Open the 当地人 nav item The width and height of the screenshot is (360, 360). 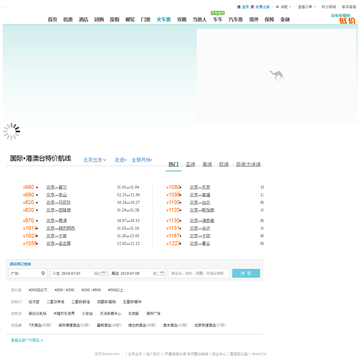(x=200, y=20)
